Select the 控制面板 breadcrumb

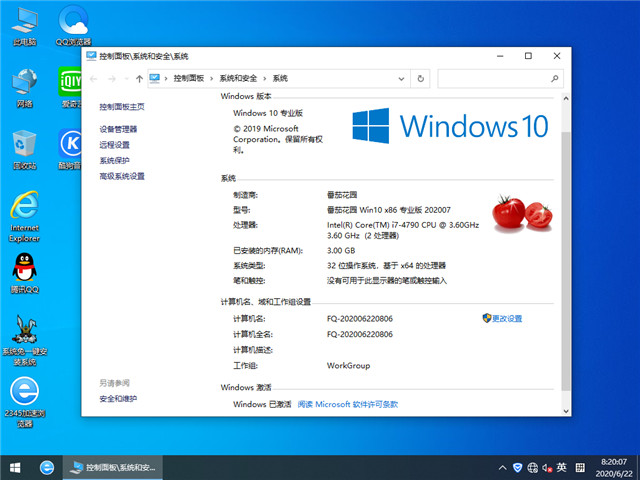(x=189, y=78)
